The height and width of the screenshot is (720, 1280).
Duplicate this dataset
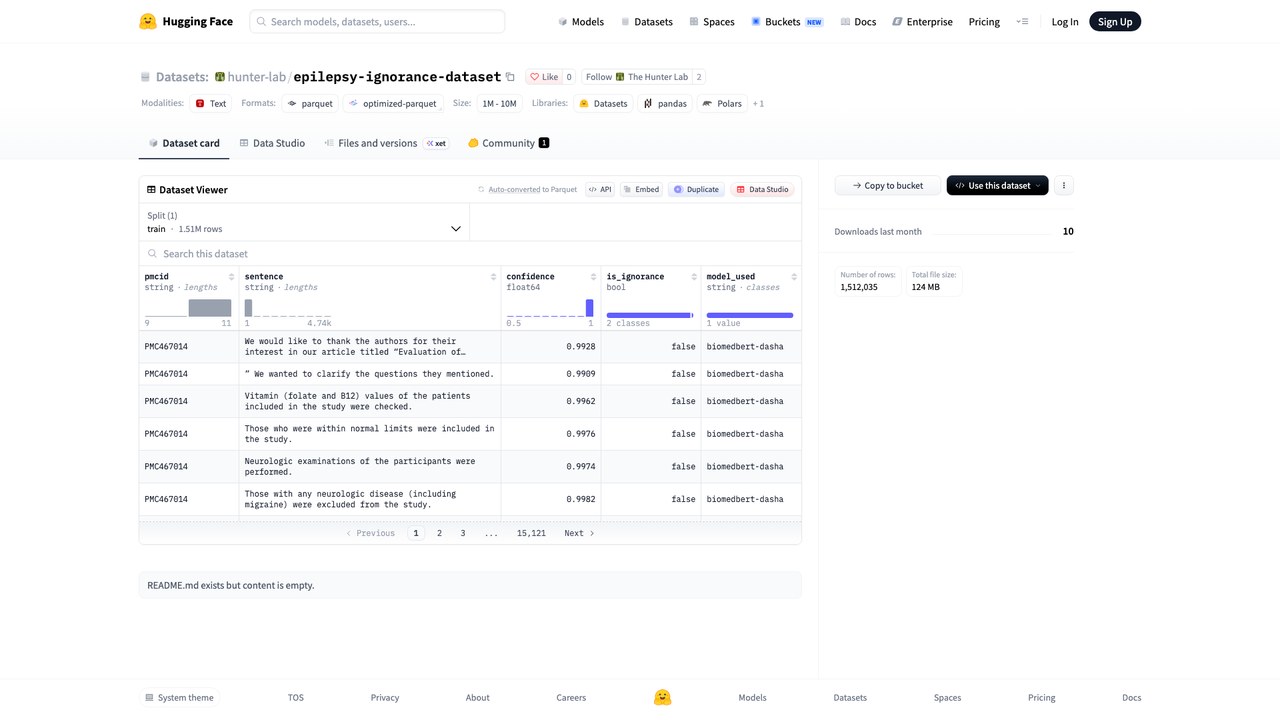tap(696, 189)
